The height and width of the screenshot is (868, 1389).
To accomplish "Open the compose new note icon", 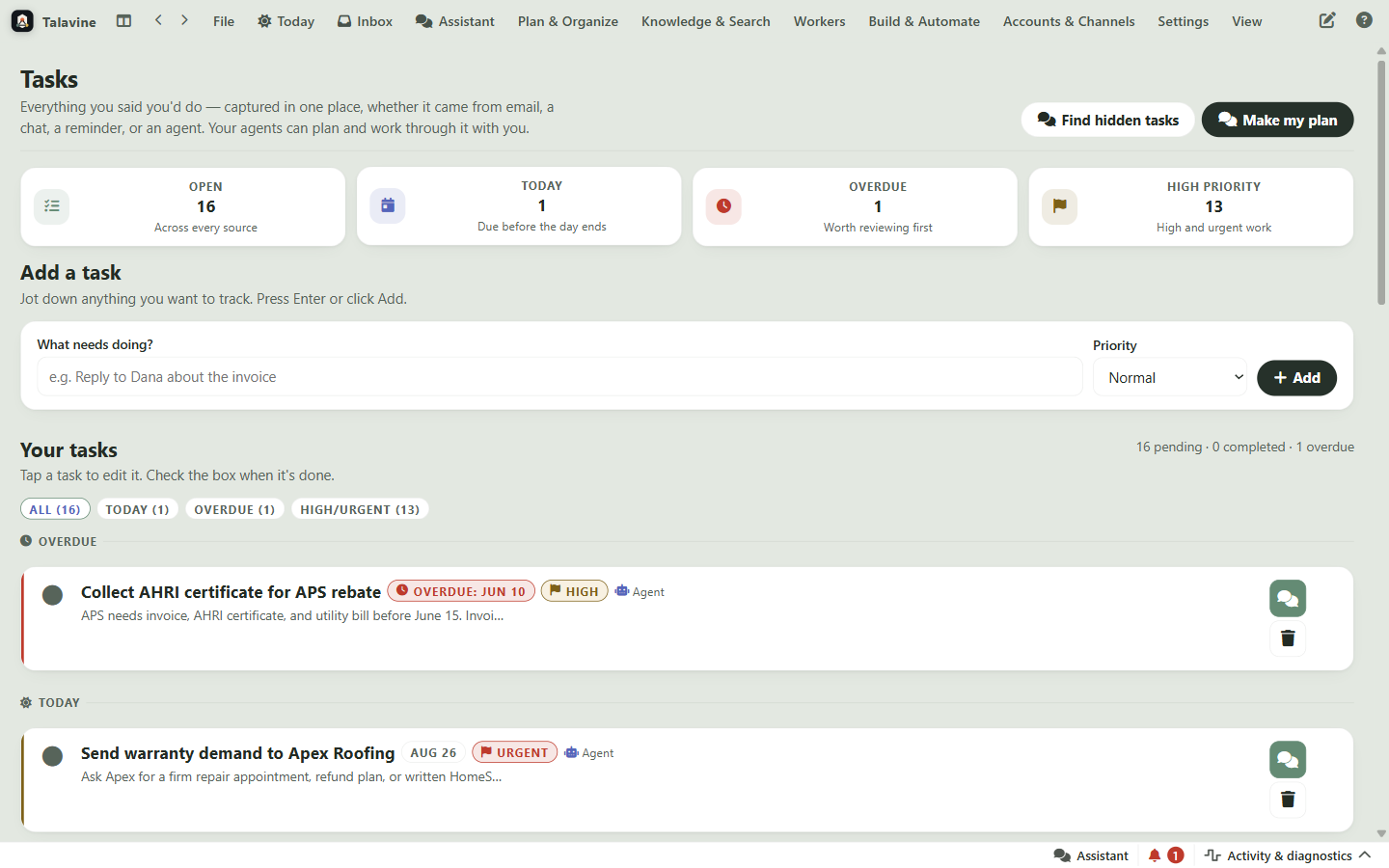I will 1327,20.
